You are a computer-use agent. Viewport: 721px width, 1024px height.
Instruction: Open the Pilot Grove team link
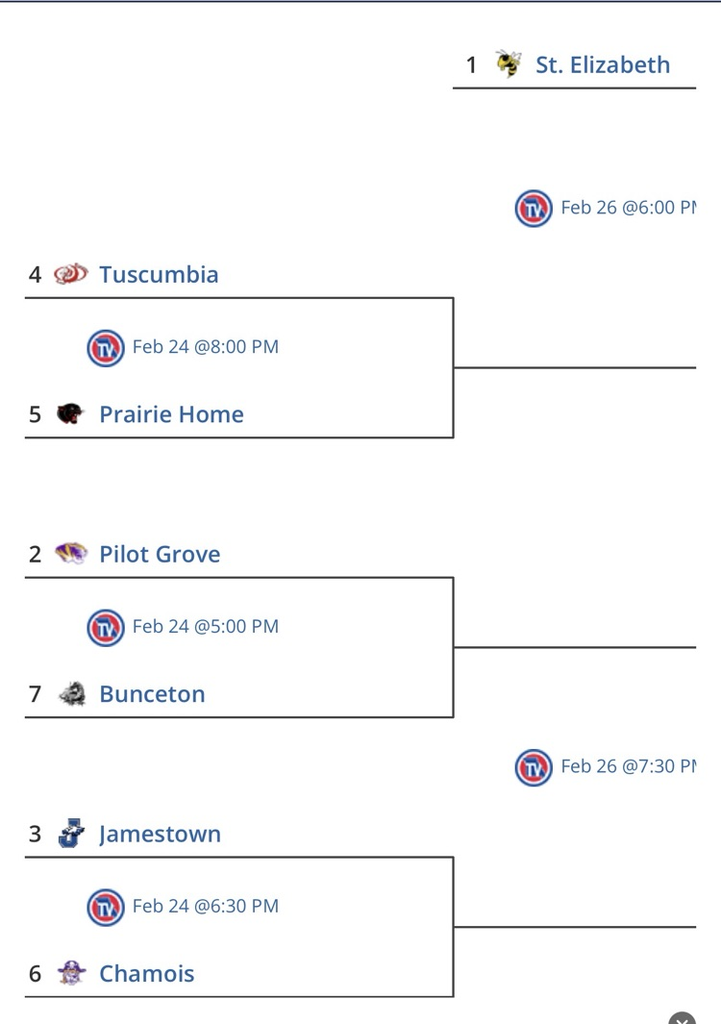tap(162, 554)
